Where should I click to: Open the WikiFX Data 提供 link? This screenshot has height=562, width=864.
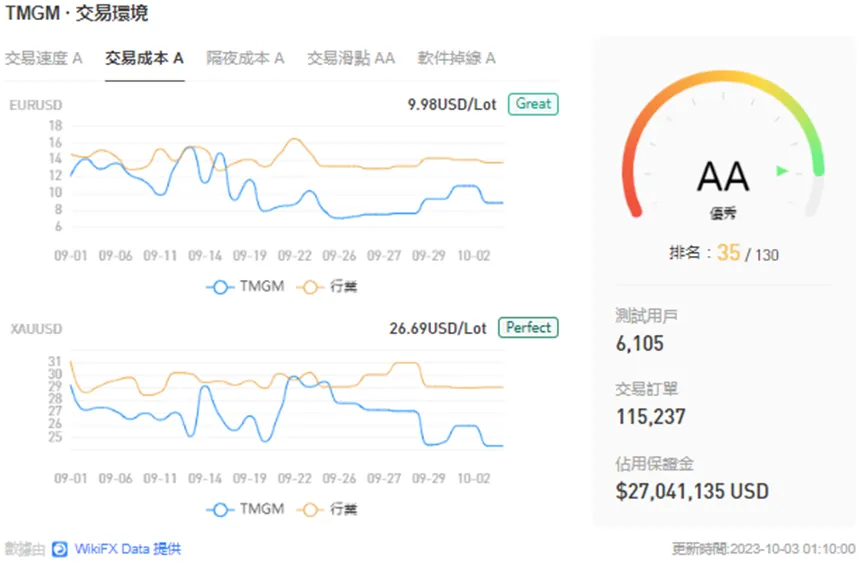[x=127, y=549]
